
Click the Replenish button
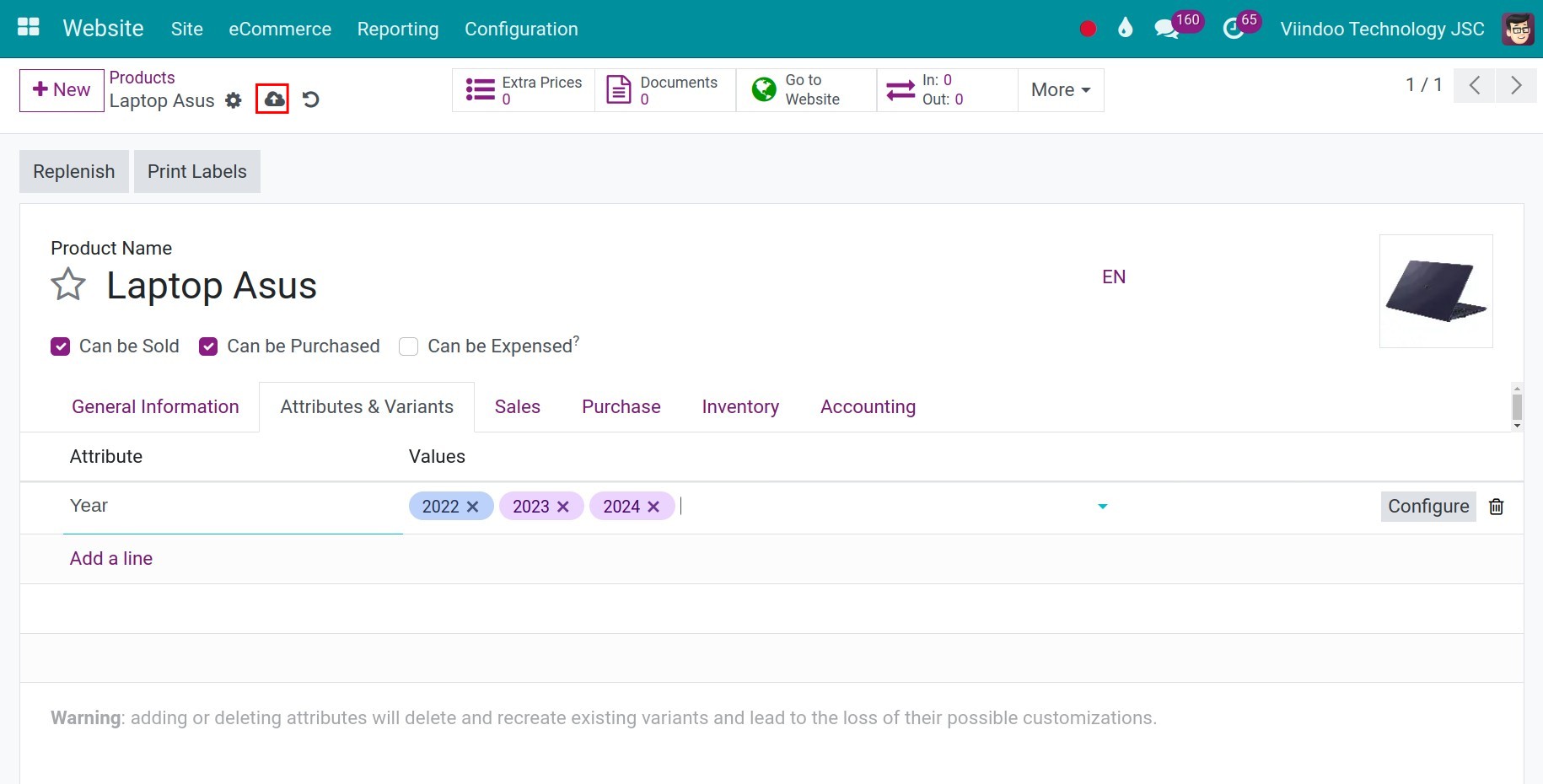pyautogui.click(x=74, y=172)
